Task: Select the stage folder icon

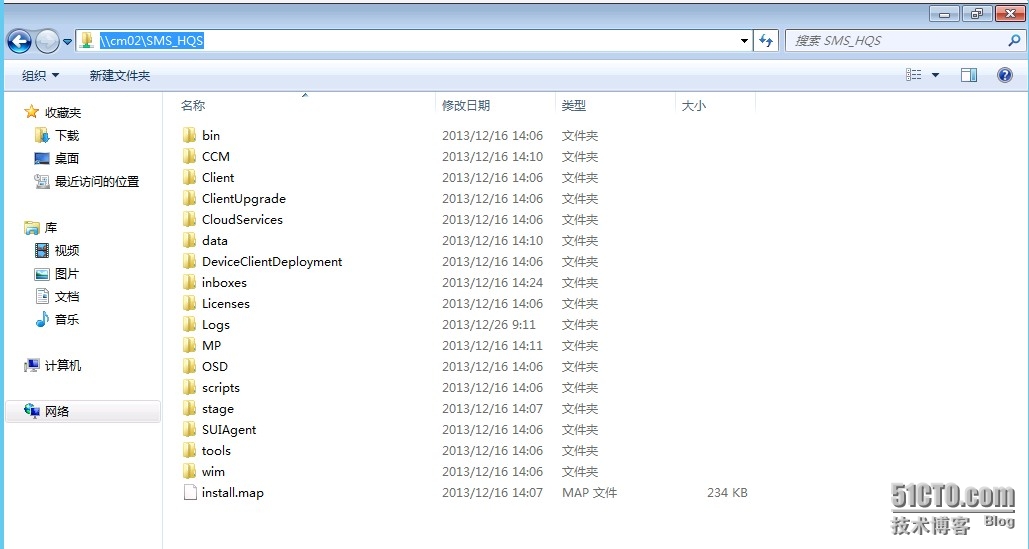Action: [x=189, y=408]
